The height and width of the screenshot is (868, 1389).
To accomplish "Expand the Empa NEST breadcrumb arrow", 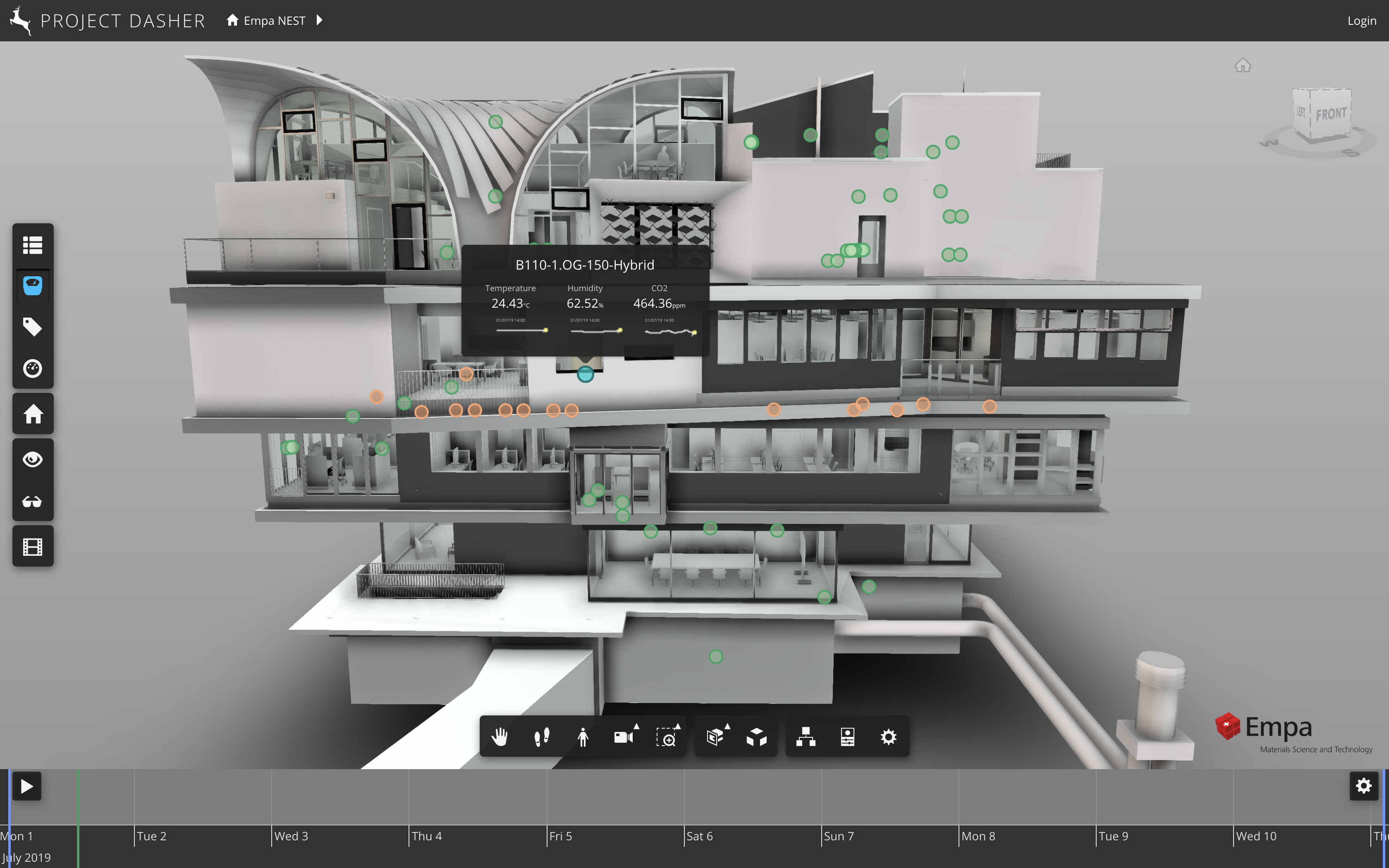I will [x=320, y=21].
